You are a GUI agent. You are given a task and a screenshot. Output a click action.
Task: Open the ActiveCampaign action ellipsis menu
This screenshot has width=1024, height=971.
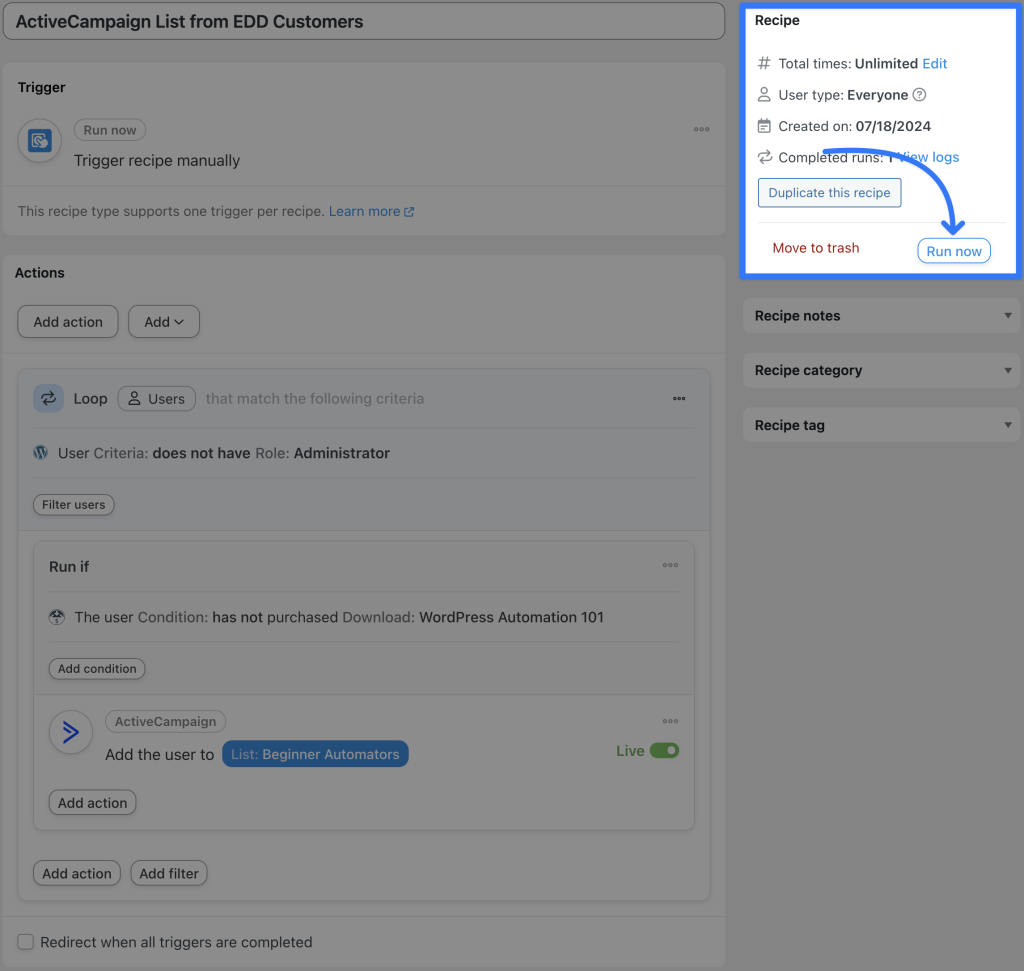coord(670,721)
